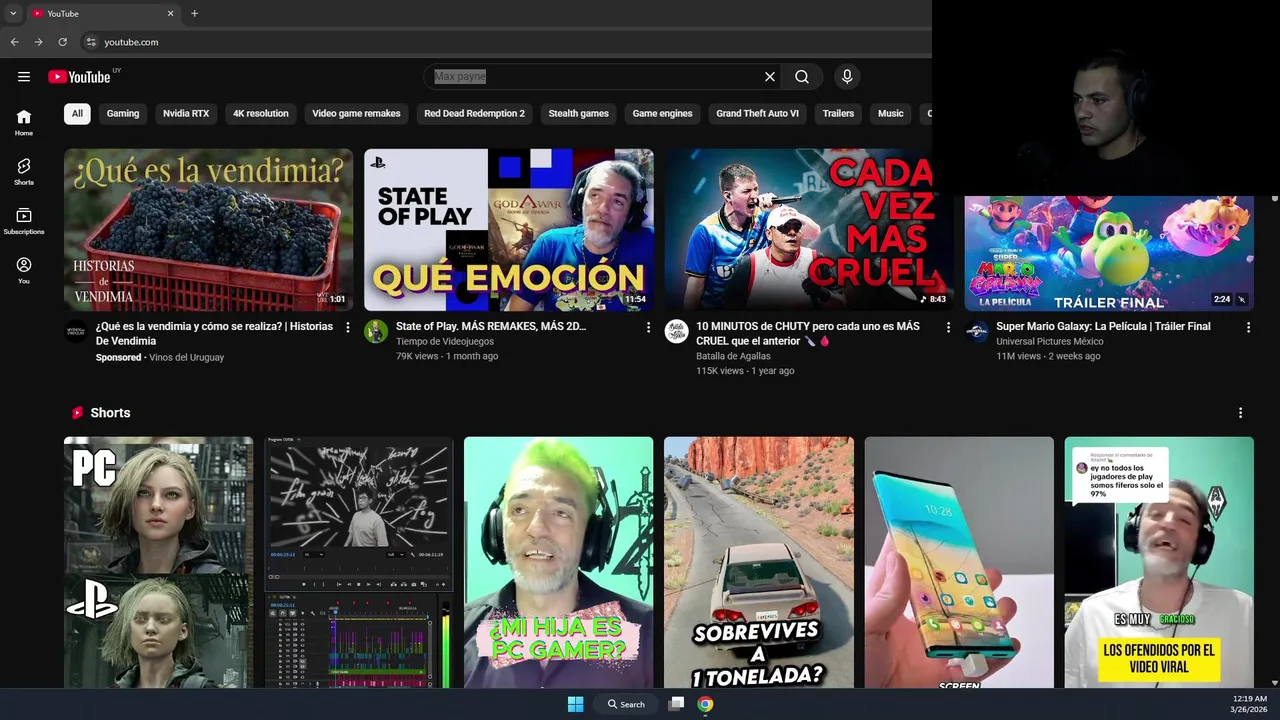Open the YouTube hamburger guide menu

[24, 77]
